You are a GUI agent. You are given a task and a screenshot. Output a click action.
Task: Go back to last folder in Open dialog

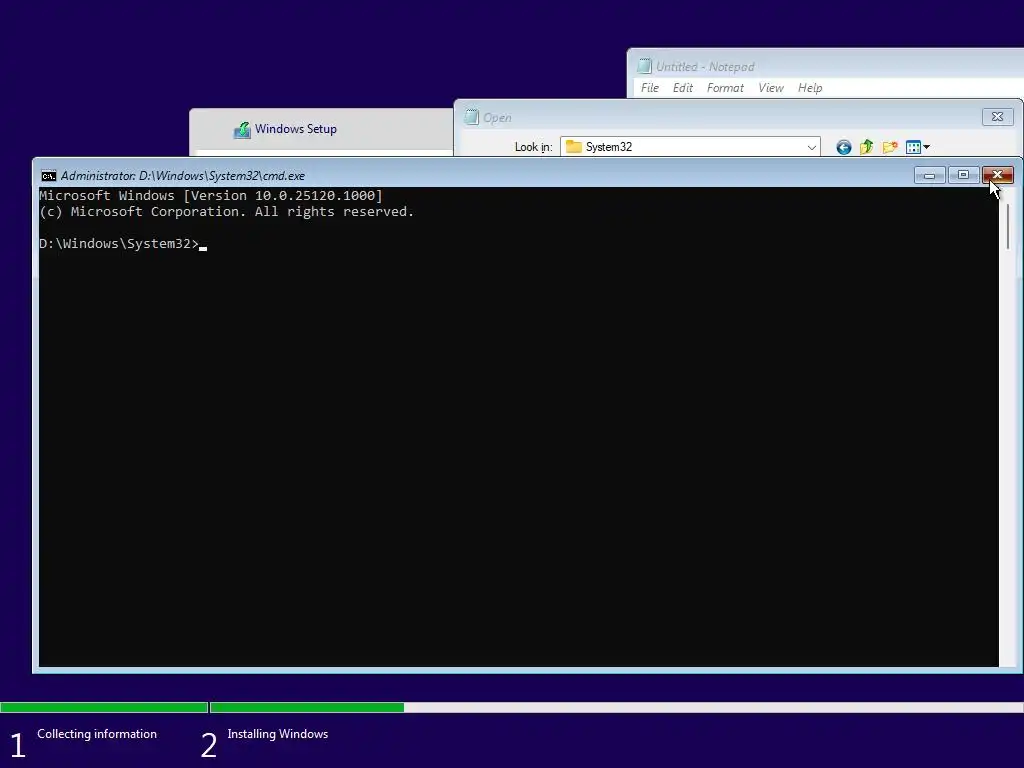(844, 148)
